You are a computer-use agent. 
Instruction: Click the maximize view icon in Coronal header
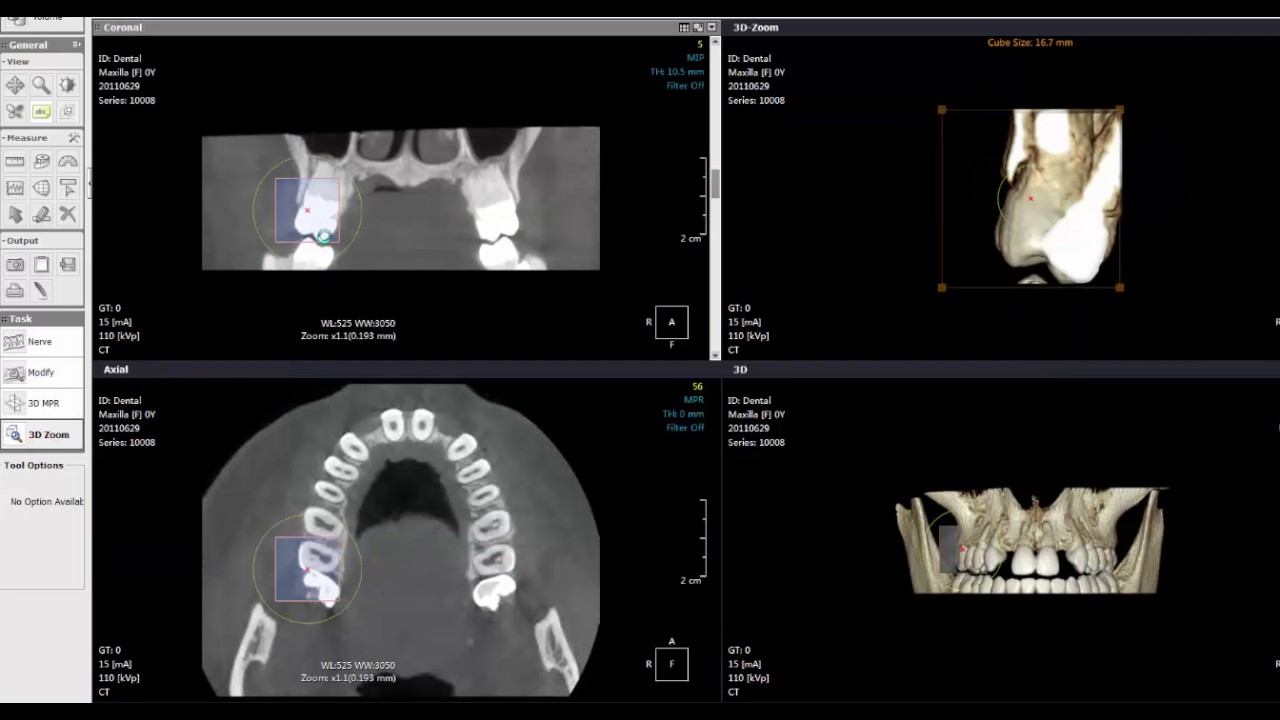698,27
